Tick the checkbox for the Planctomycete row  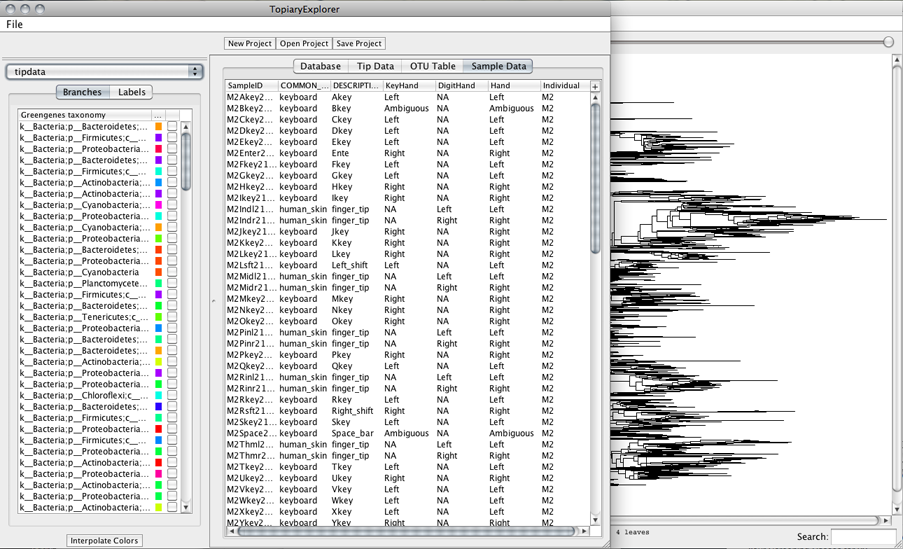tap(172, 283)
